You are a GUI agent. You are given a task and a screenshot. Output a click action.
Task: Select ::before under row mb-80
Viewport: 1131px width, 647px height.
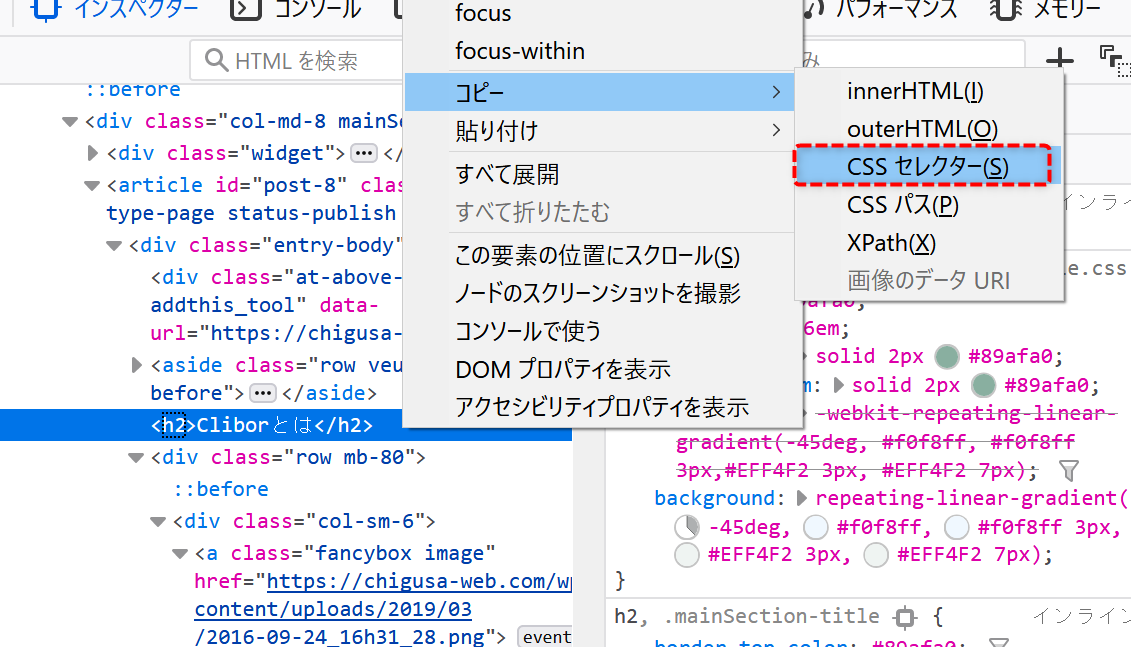point(221,489)
